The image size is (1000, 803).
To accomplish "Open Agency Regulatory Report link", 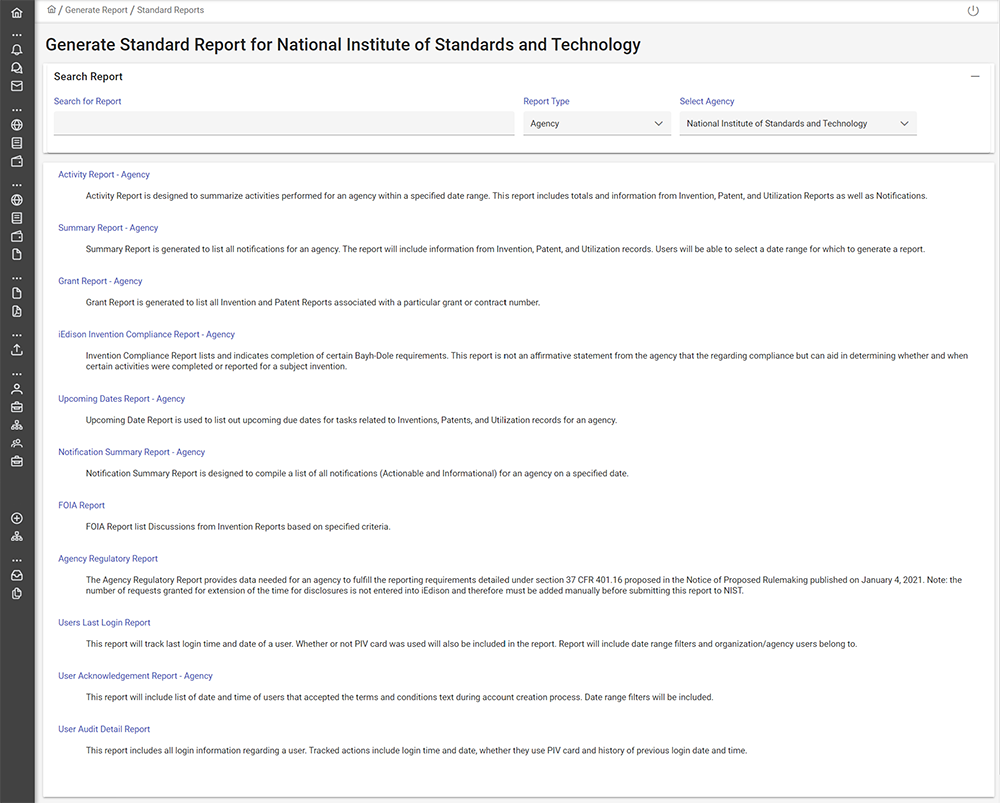I will coord(108,559).
